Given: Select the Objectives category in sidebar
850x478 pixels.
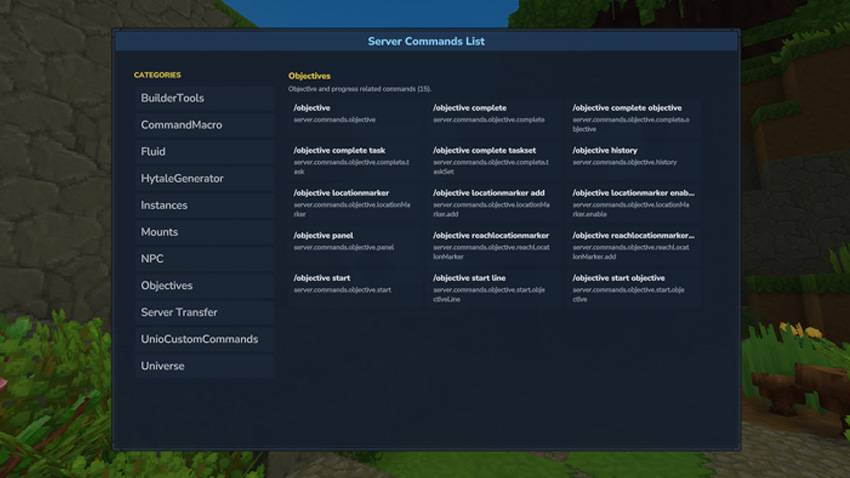Looking at the screenshot, I should (x=203, y=286).
